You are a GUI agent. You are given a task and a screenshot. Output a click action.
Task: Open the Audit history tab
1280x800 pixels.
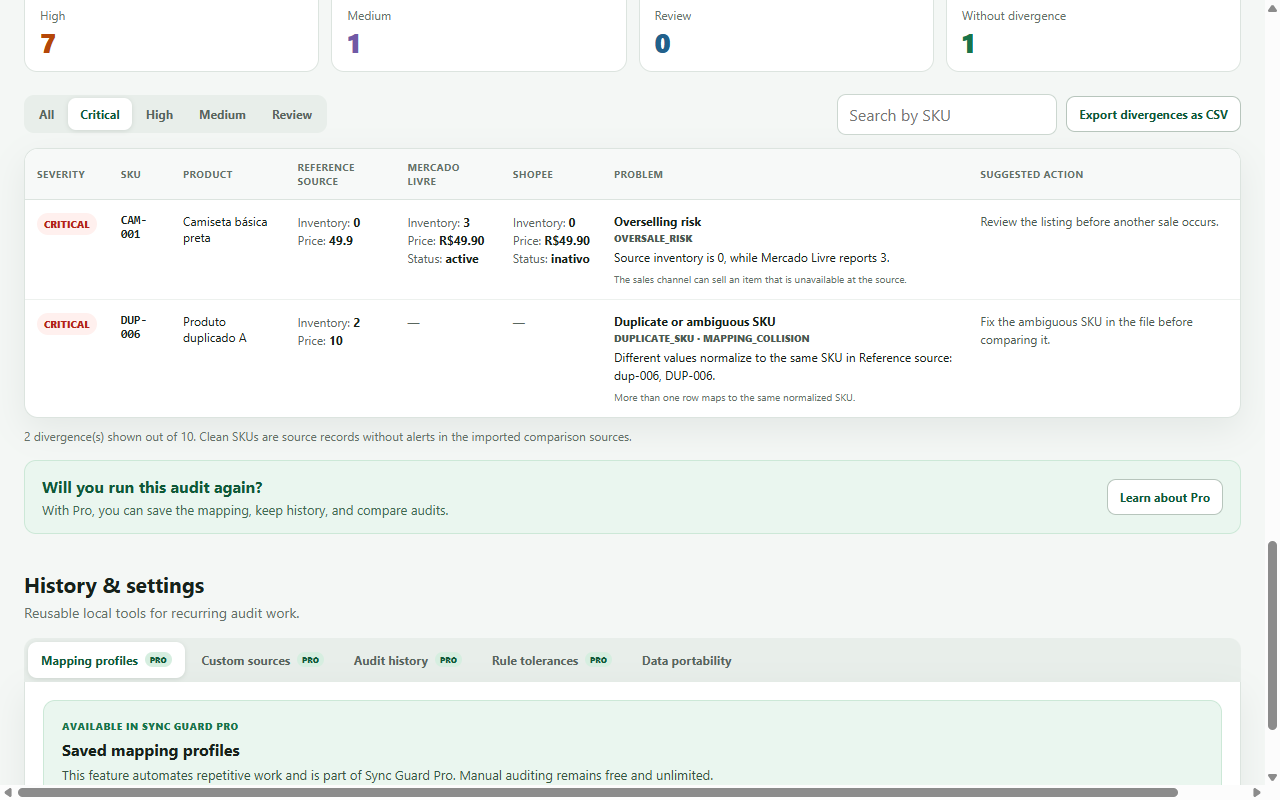[x=406, y=660]
